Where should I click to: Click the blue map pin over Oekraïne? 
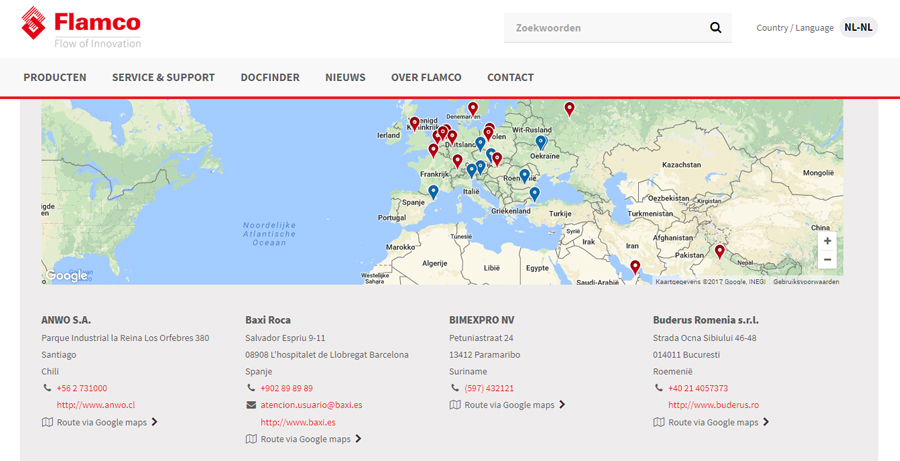pyautogui.click(x=541, y=142)
